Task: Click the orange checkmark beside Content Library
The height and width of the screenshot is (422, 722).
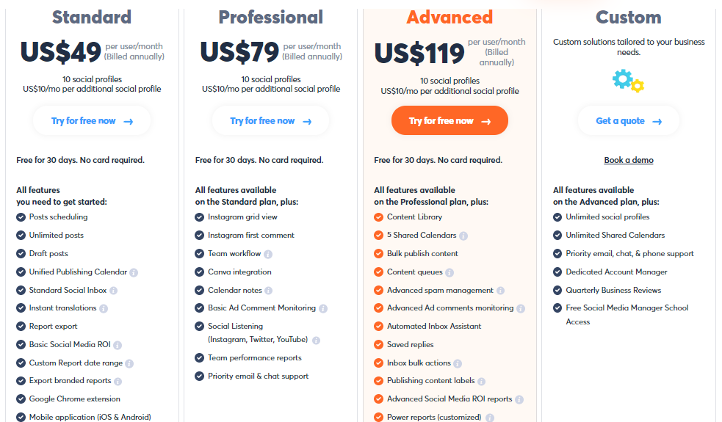Action: [378, 217]
